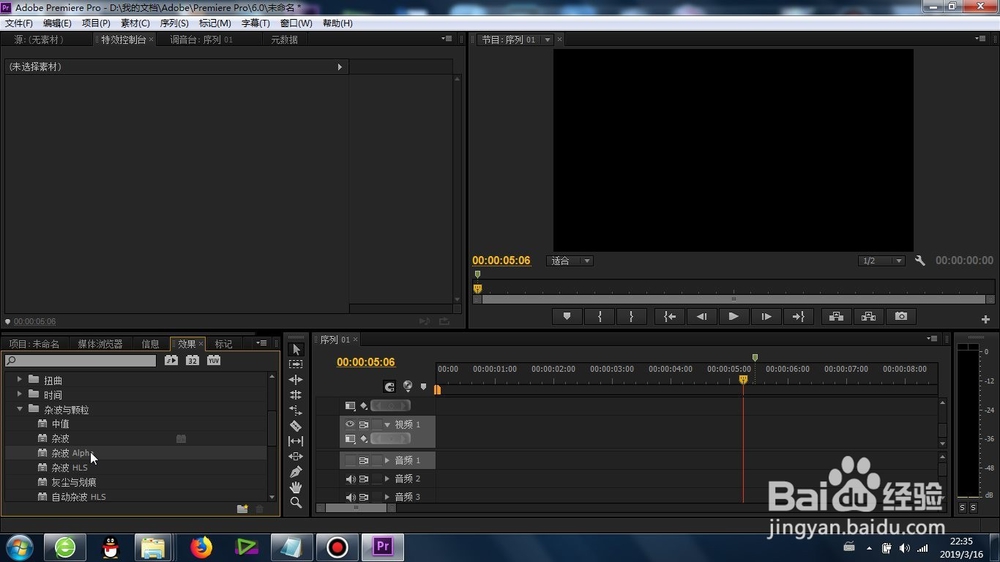The height and width of the screenshot is (562, 1000).
Task: Select the Selection arrow tool
Action: (296, 349)
